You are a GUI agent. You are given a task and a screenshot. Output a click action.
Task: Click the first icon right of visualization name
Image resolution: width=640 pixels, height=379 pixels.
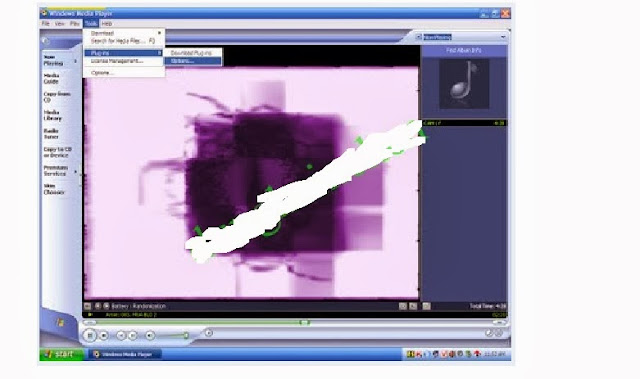tap(403, 306)
